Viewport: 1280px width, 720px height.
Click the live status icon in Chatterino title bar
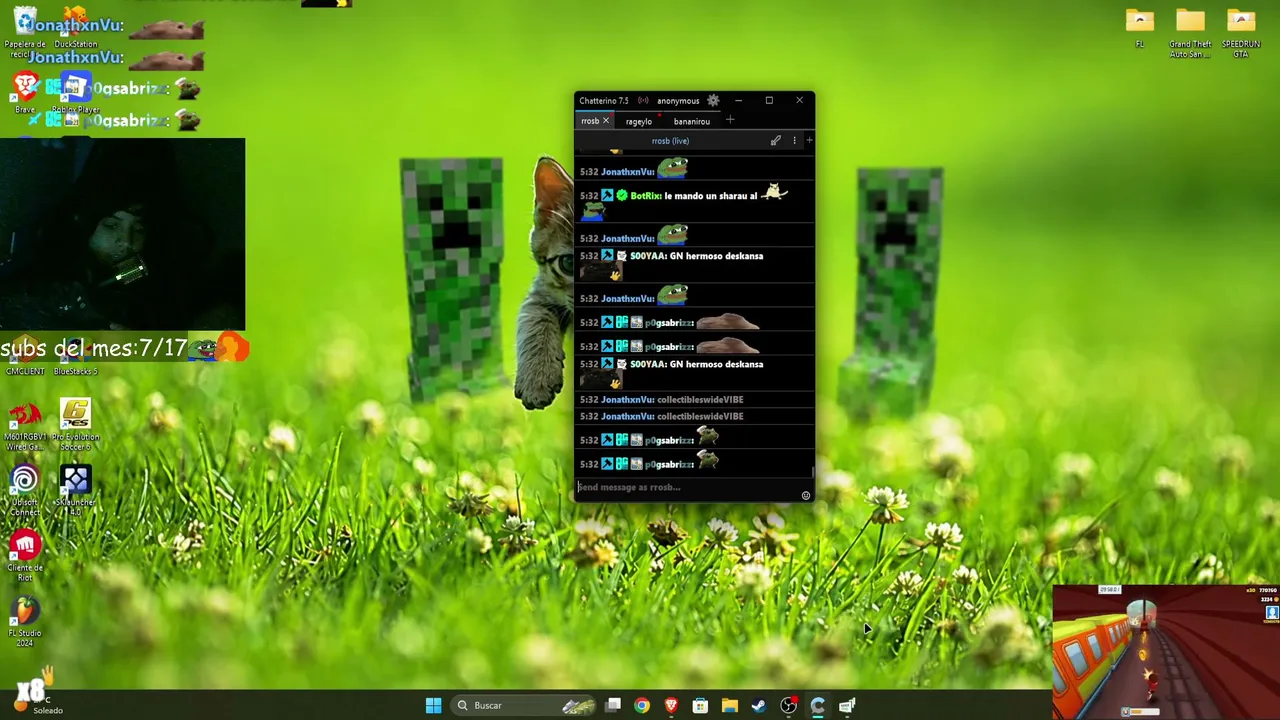643,100
